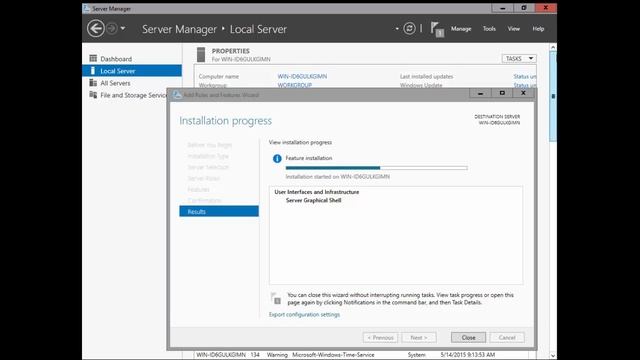Click the forward navigation arrow in Server Manager

pyautogui.click(x=111, y=29)
